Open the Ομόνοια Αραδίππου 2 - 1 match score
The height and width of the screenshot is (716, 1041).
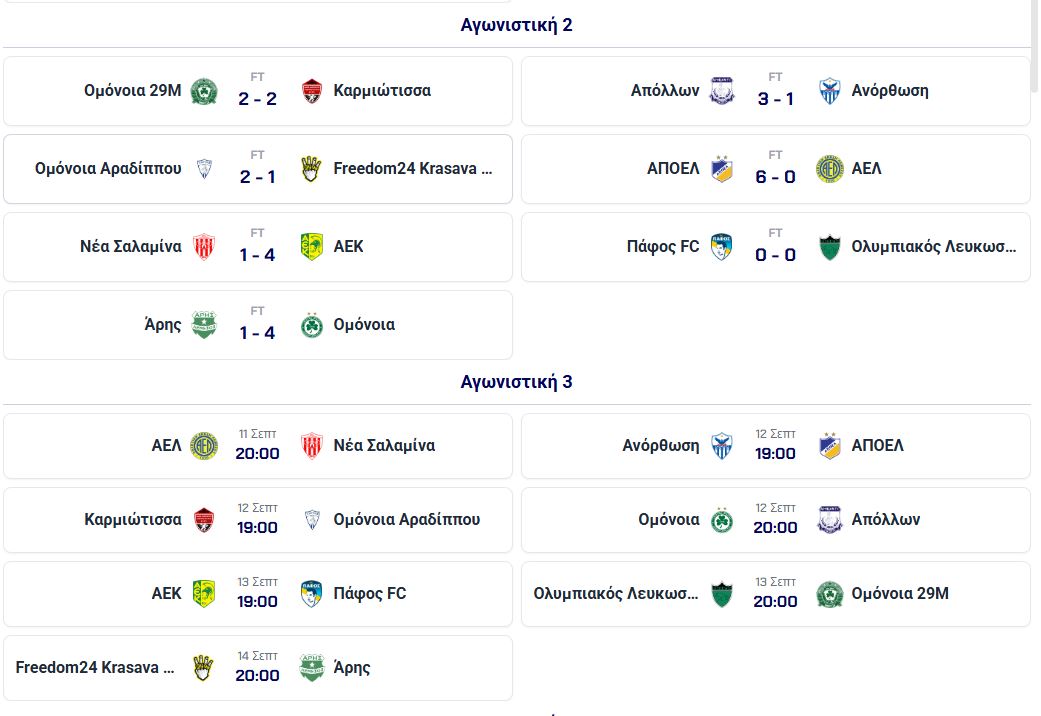[x=258, y=177]
